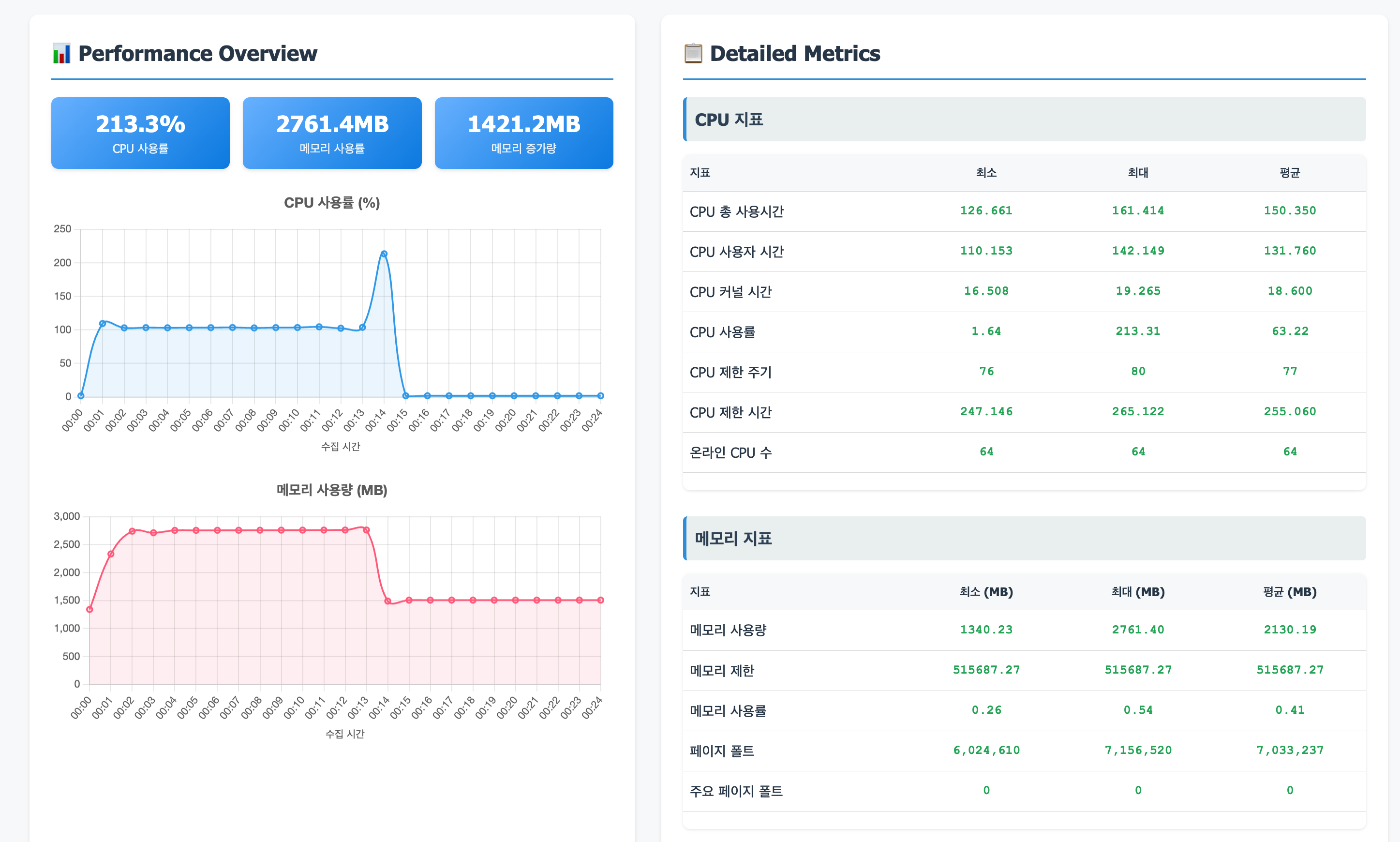Click the CPU 사용률 (%) chart title
1400x842 pixels.
(x=332, y=202)
